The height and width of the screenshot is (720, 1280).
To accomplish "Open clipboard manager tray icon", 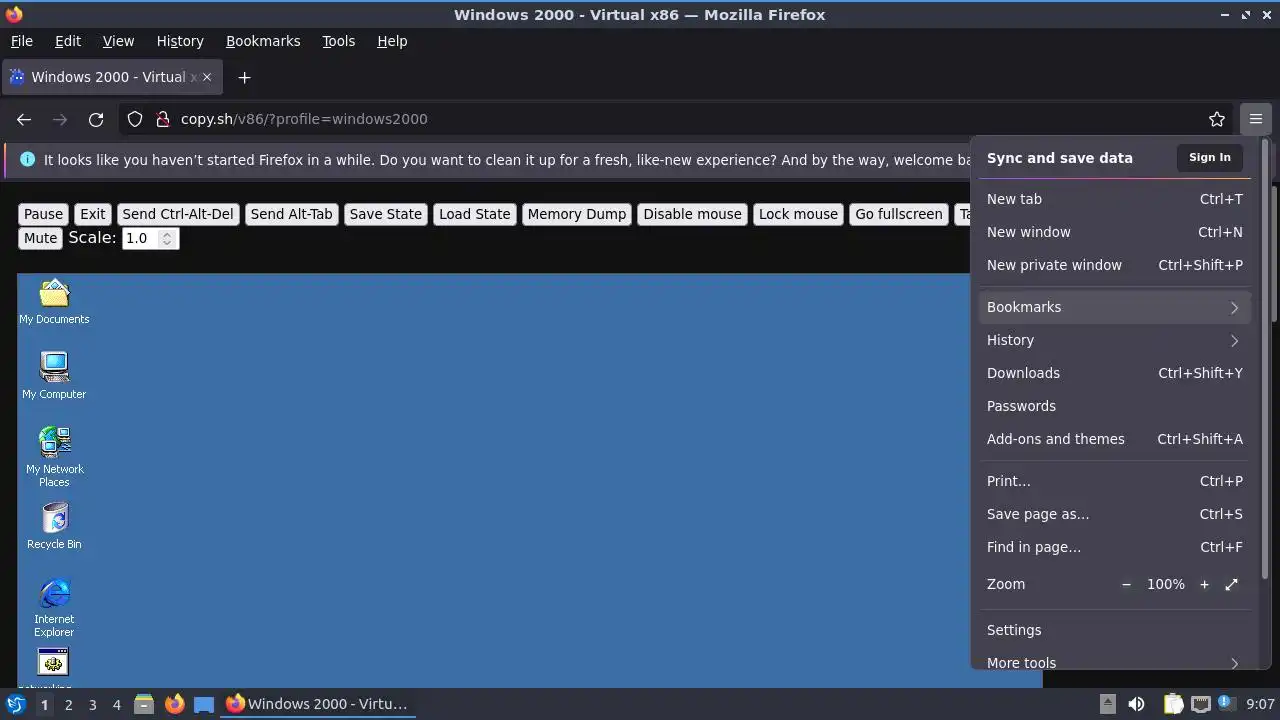I will pyautogui.click(x=1173, y=704).
